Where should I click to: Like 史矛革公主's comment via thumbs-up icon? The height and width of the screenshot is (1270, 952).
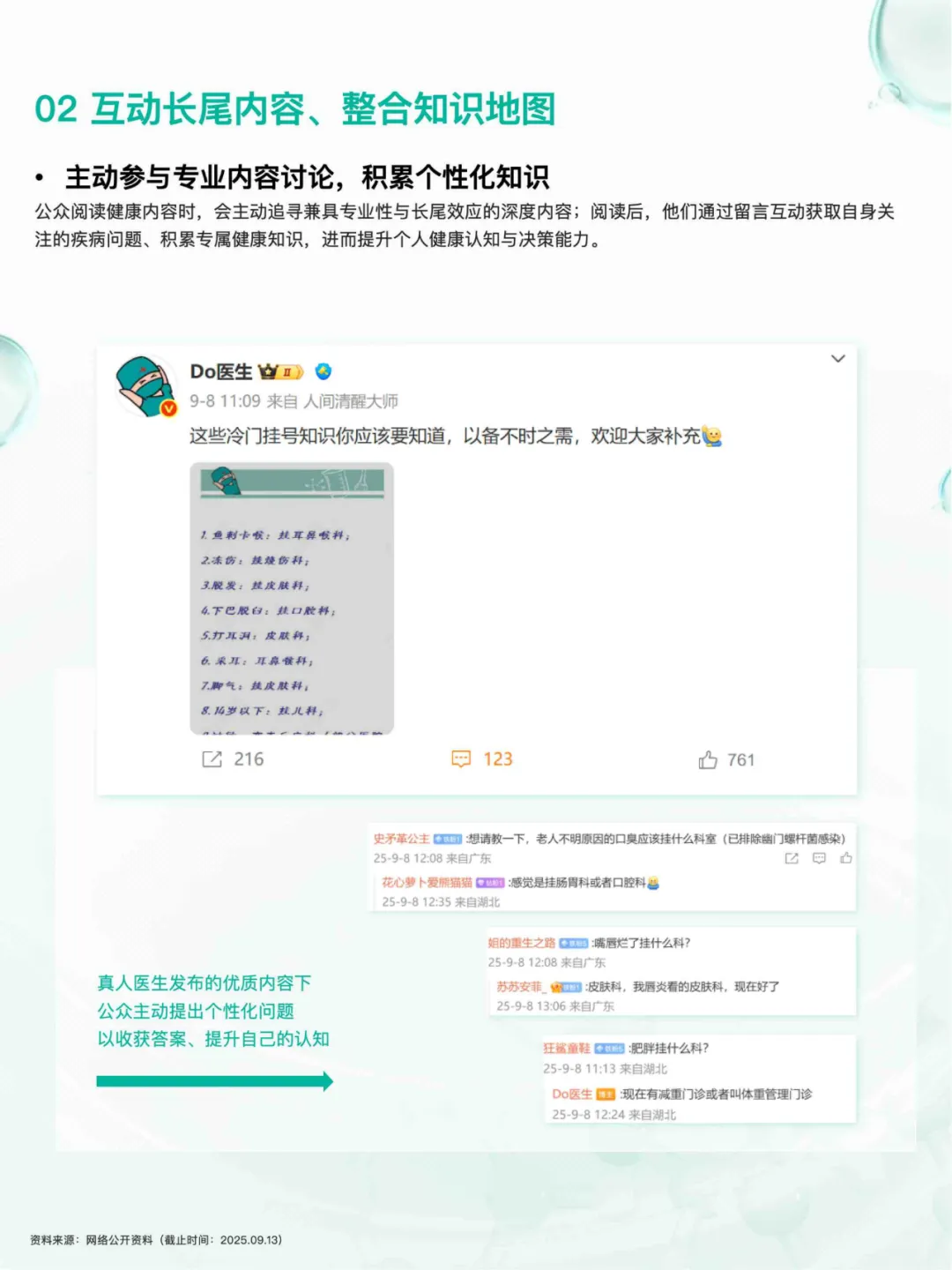[846, 858]
